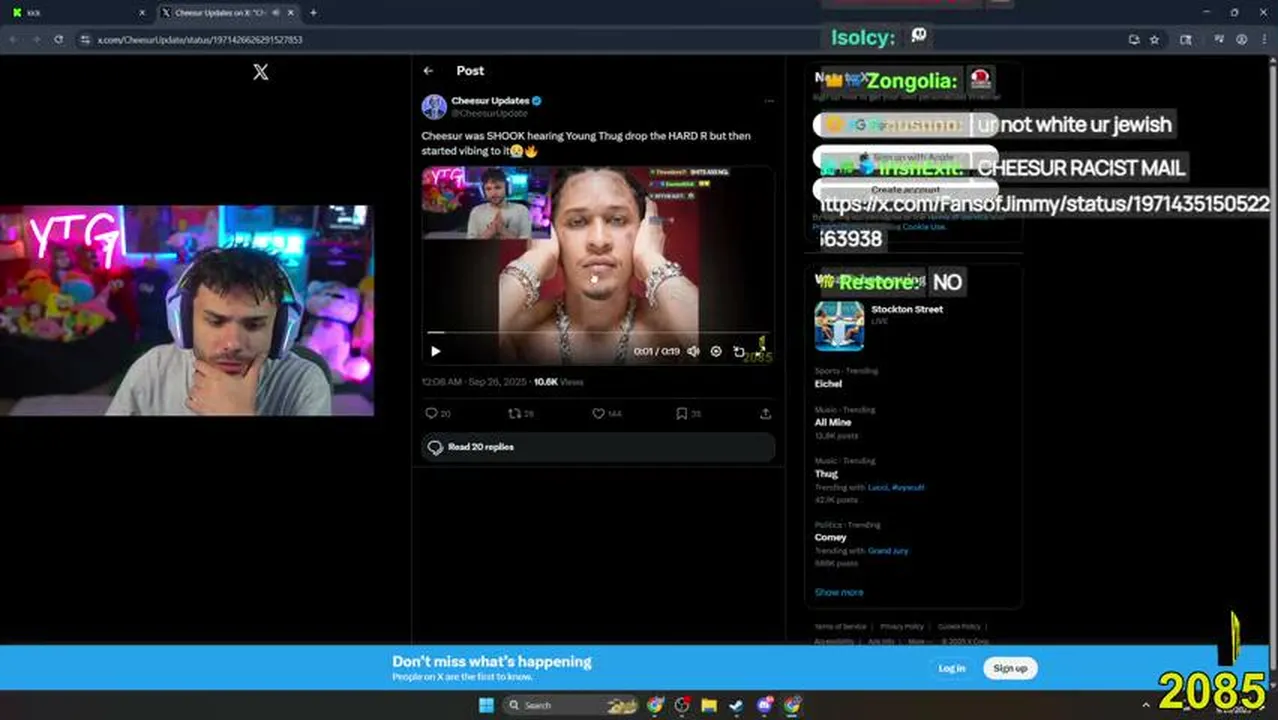Click the Cheesur Updates display name
1278x720 pixels.
[x=490, y=101]
